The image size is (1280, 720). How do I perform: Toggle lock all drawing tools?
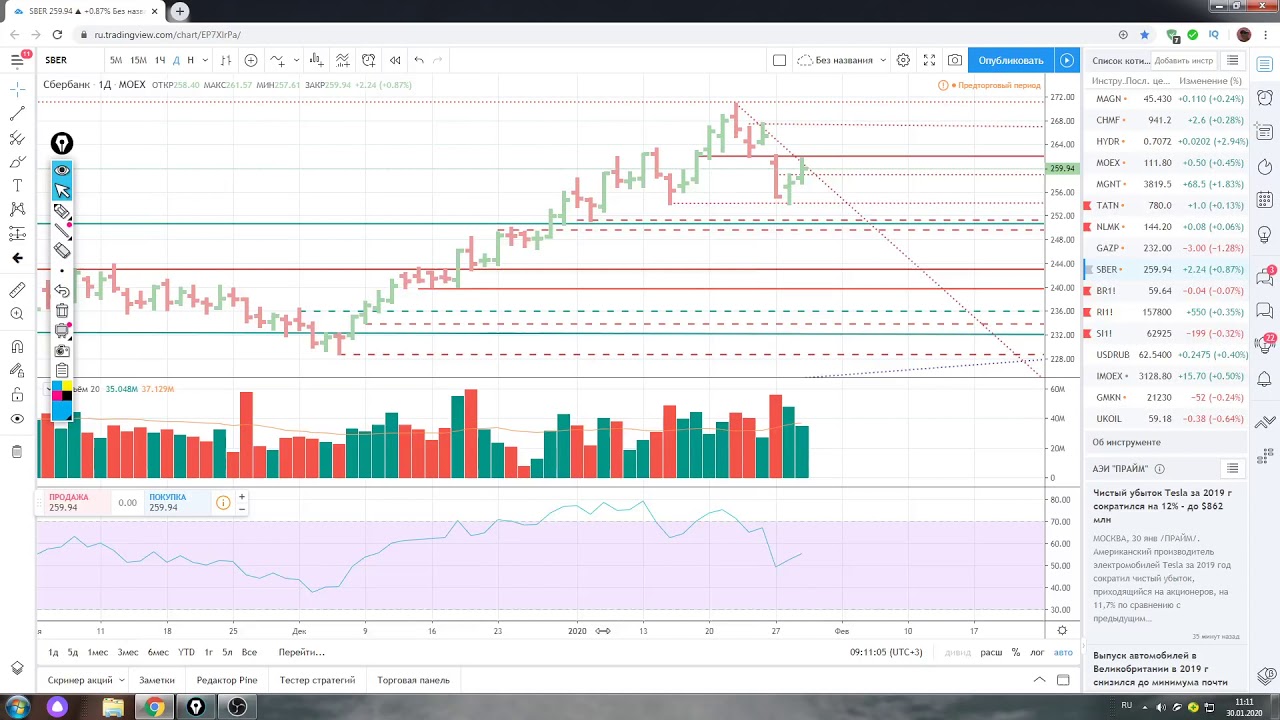click(x=17, y=395)
